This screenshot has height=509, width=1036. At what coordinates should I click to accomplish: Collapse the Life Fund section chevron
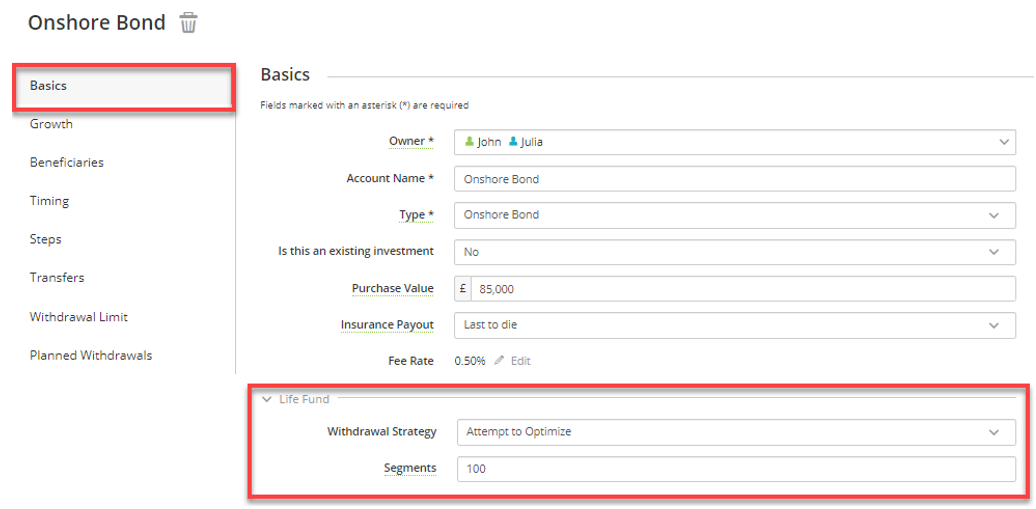[267, 399]
